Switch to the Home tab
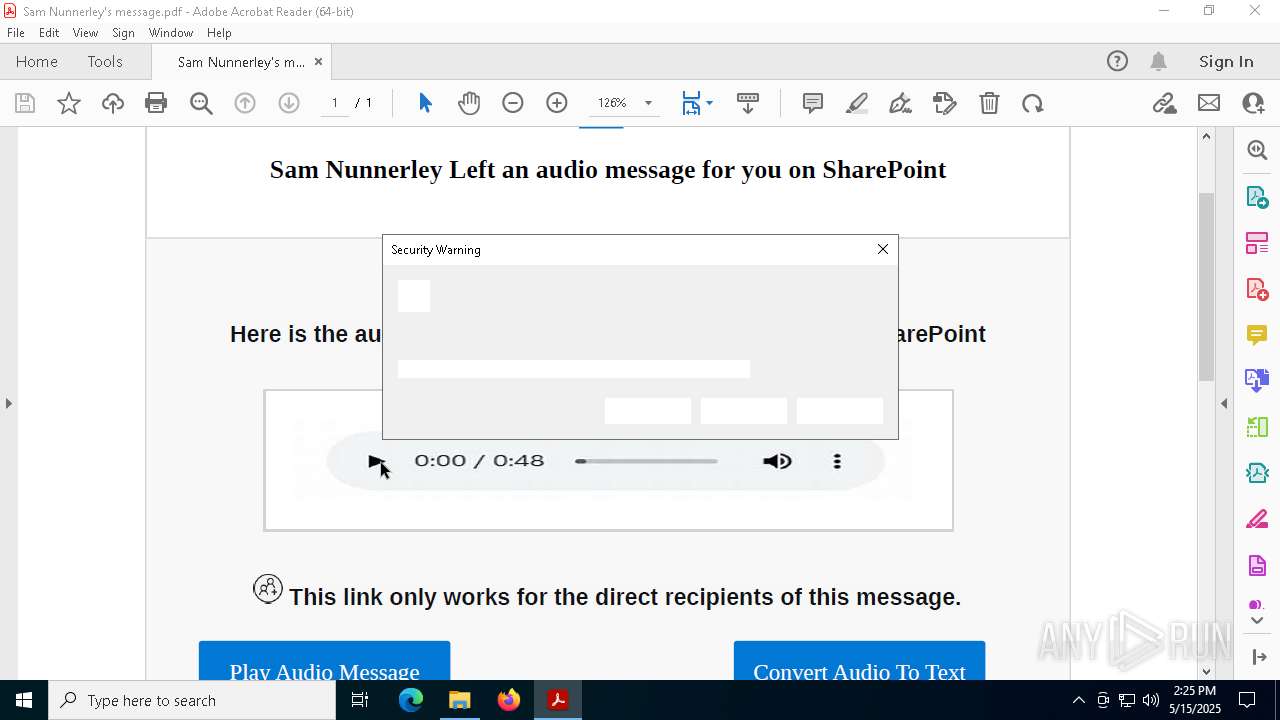 pos(37,62)
